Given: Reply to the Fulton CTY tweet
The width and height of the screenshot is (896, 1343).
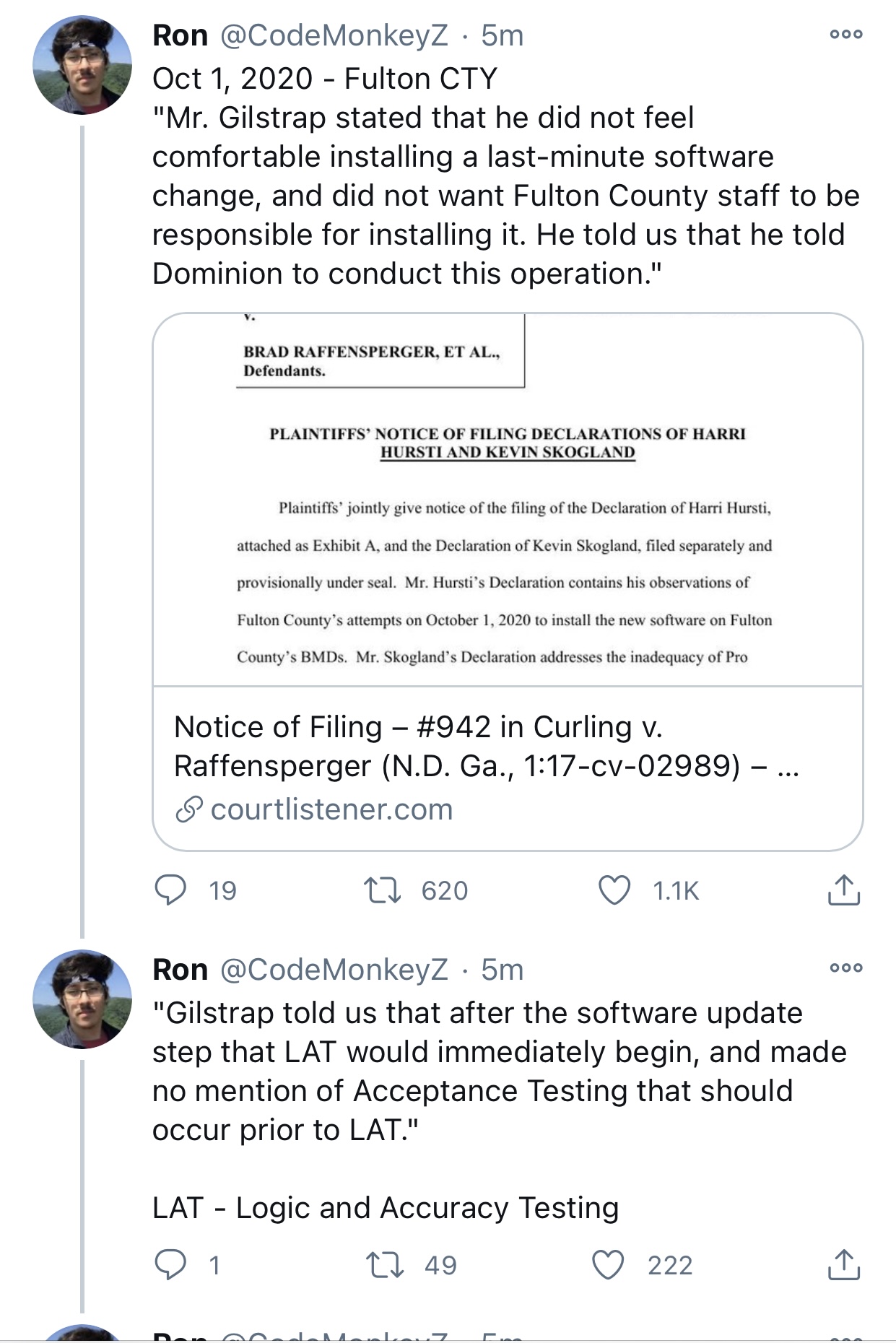Looking at the screenshot, I should pyautogui.click(x=171, y=890).
